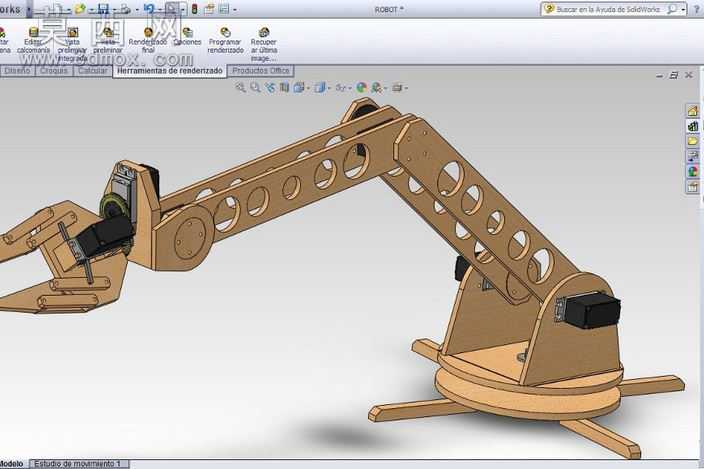
Task: Open the file properties icon
Action: [209, 9]
